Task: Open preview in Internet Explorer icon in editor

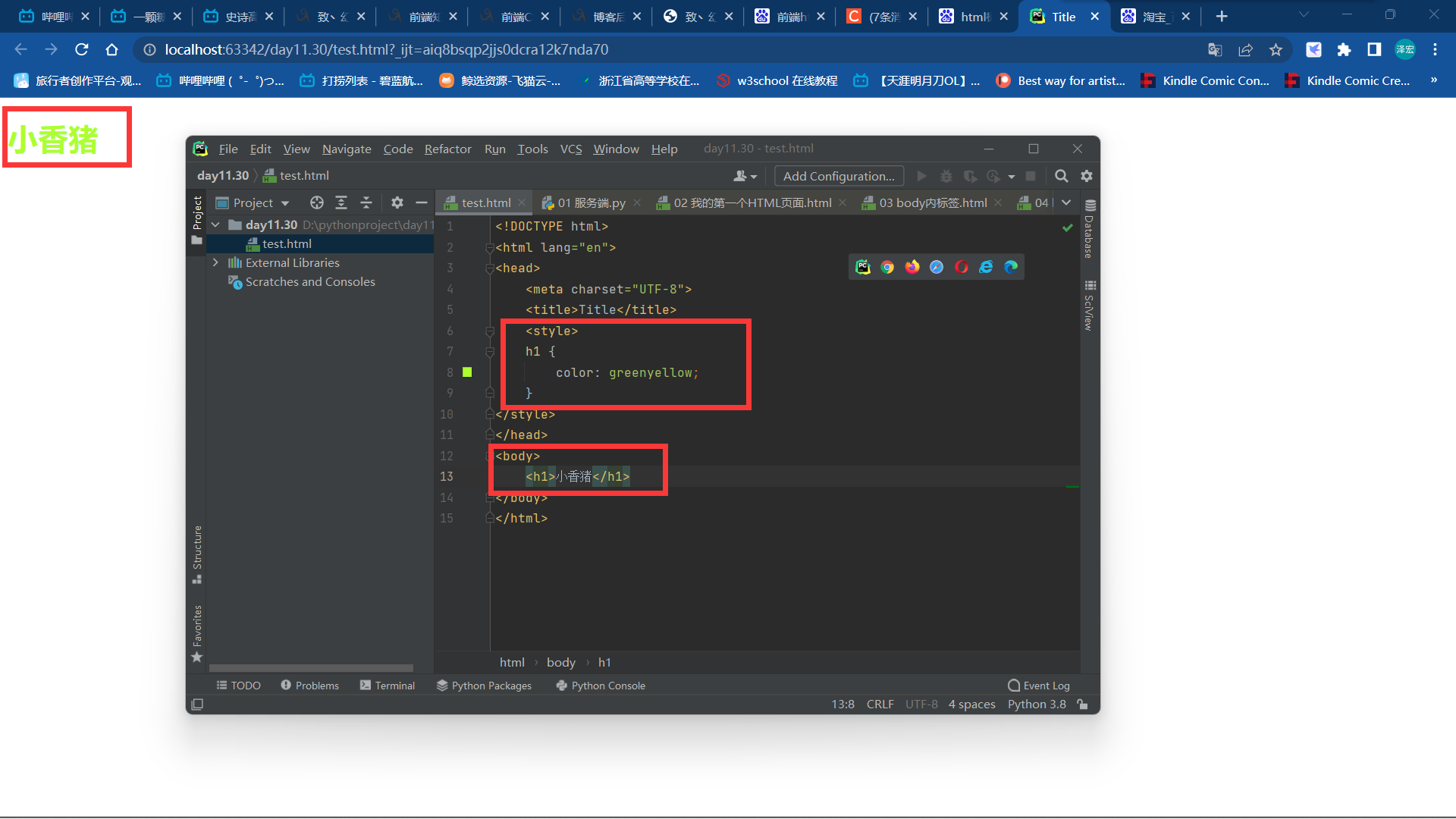Action: coord(986,267)
